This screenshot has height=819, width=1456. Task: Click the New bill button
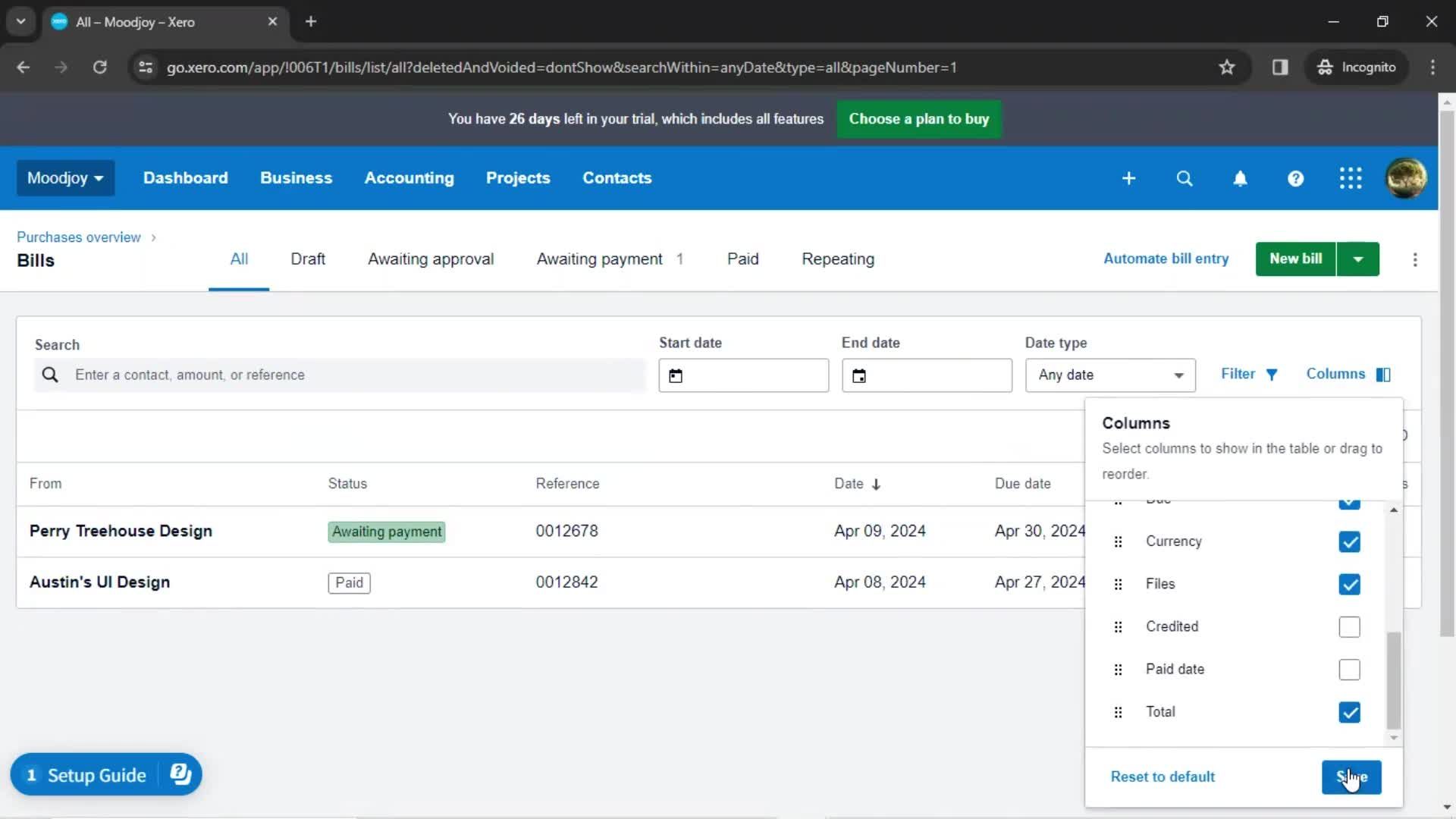[1295, 259]
